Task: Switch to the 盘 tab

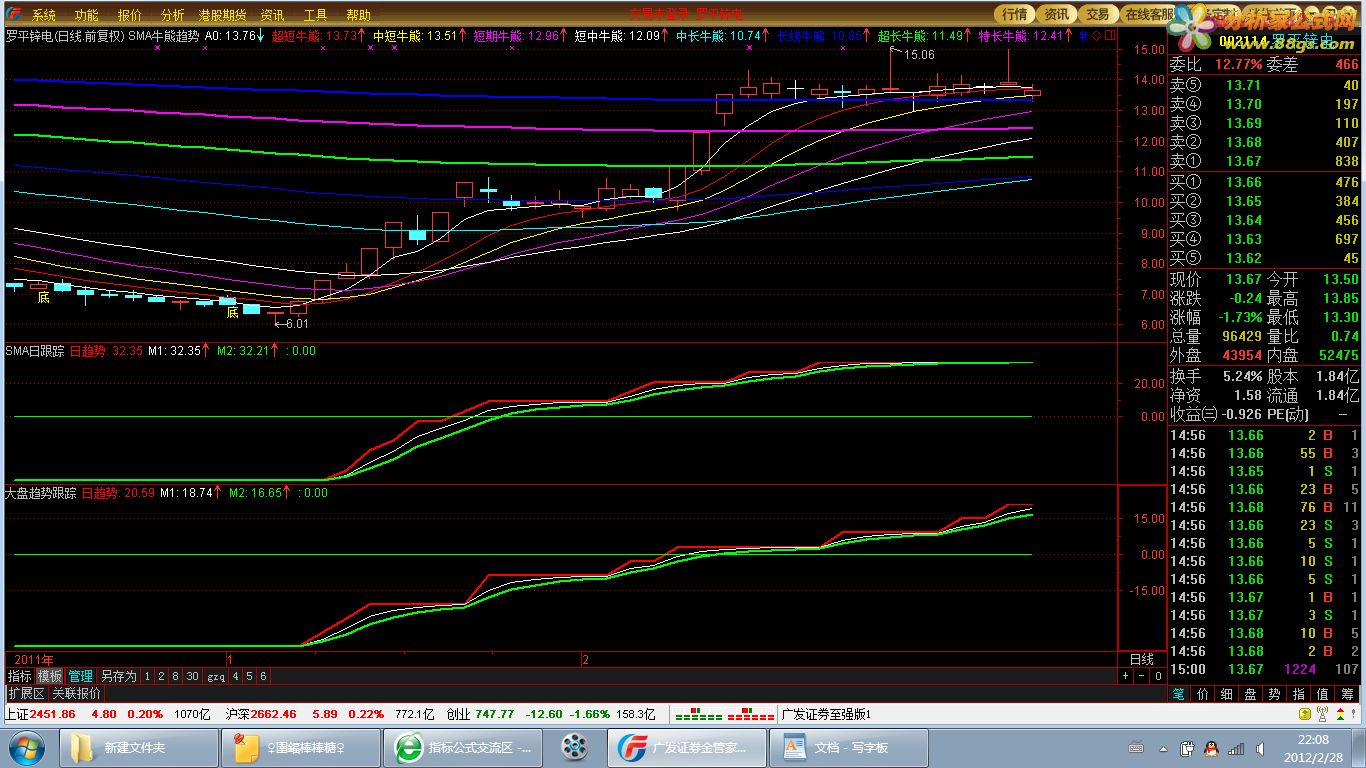Action: (1251, 693)
